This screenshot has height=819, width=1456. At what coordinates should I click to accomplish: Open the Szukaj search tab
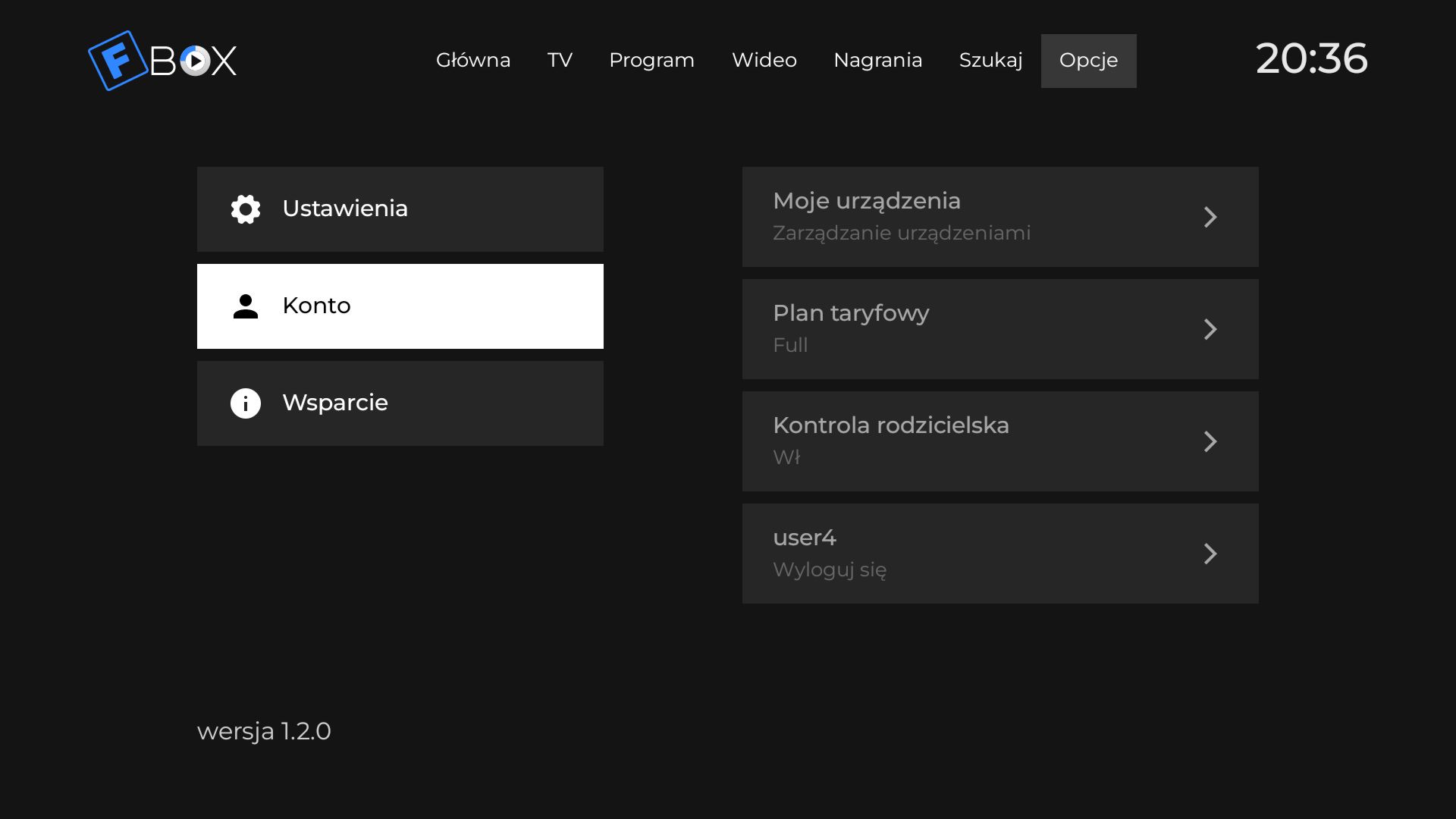[990, 61]
